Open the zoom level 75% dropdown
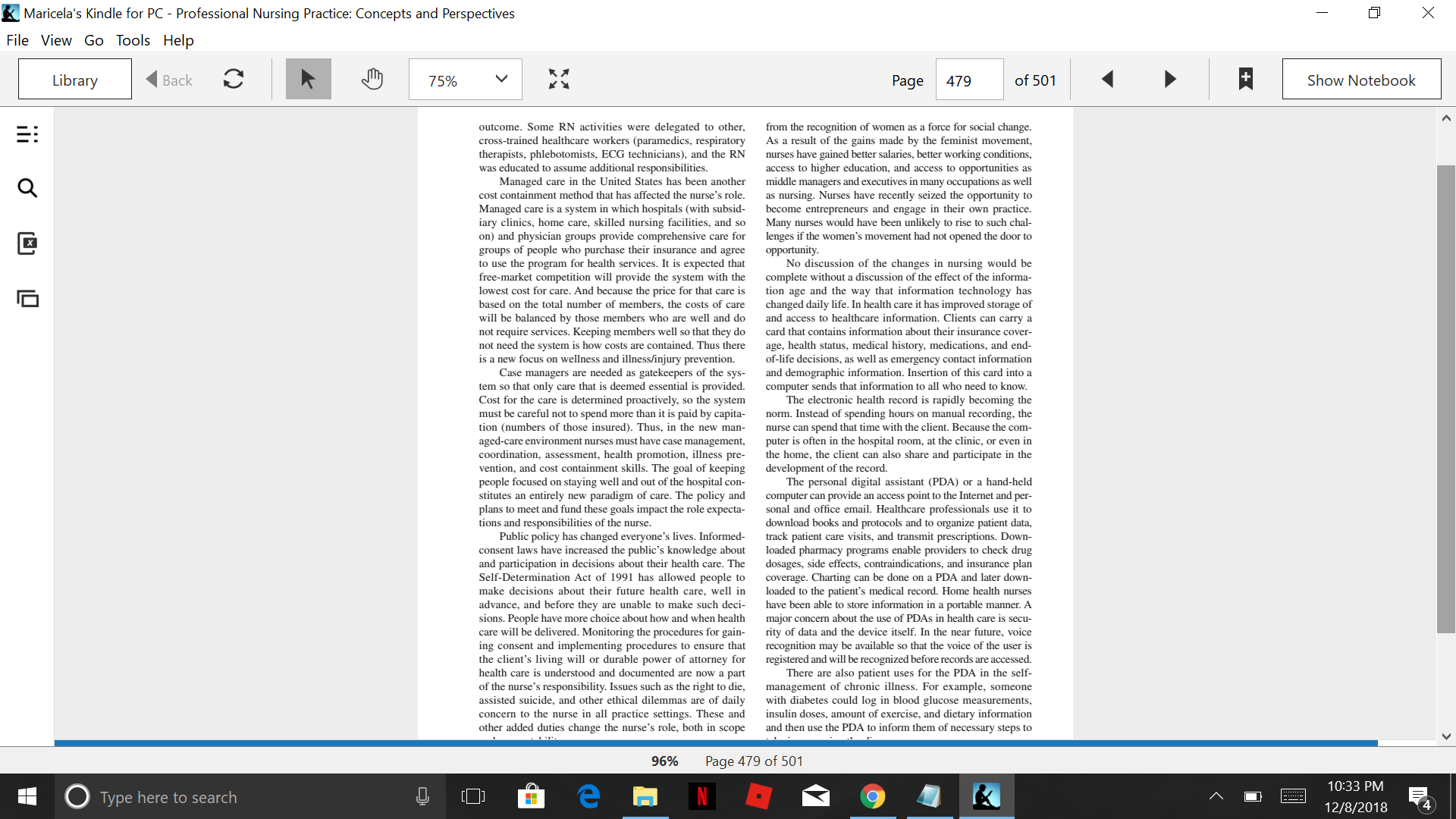 tap(466, 79)
